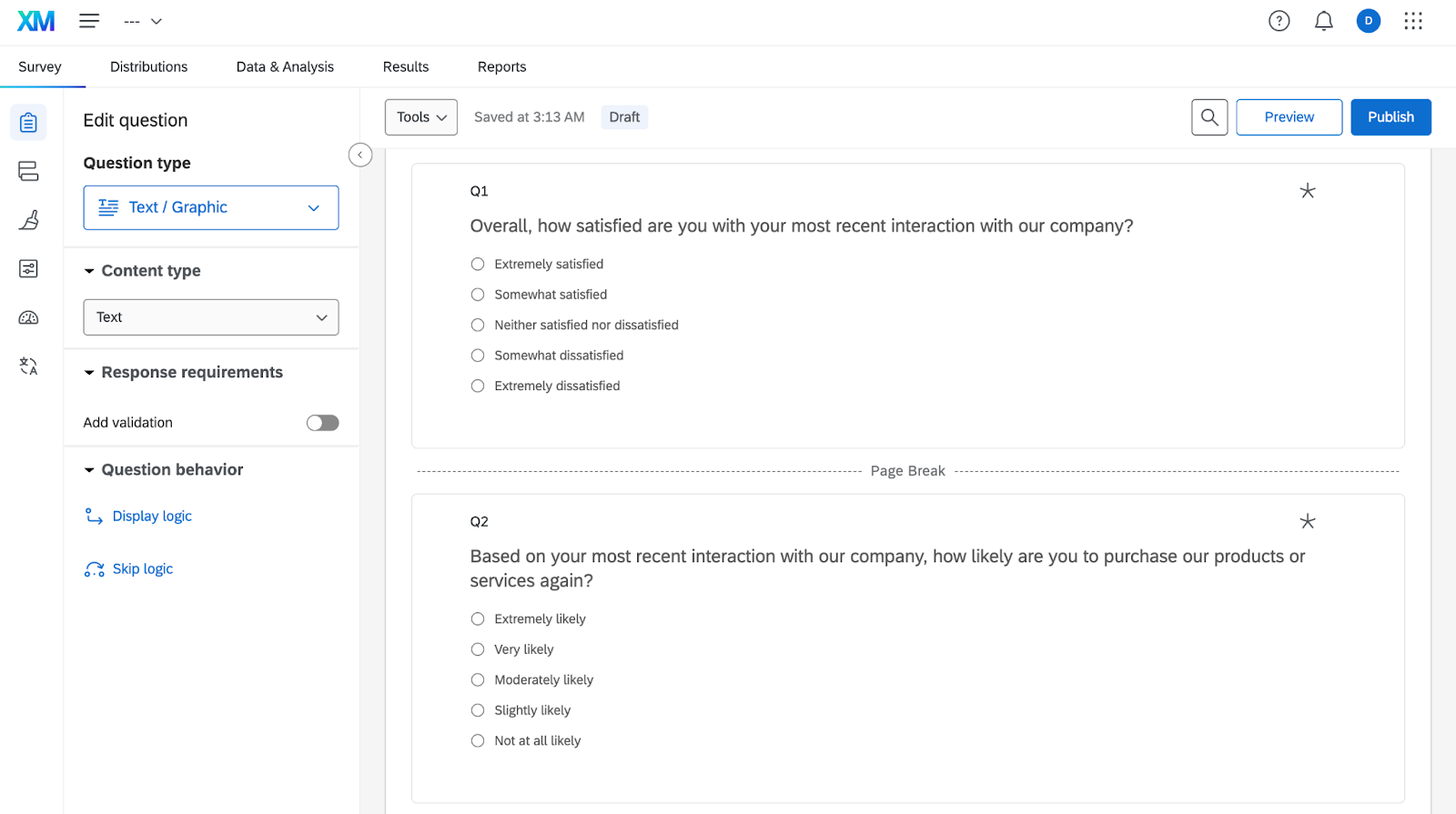Select the Very likely radio option

pos(478,649)
